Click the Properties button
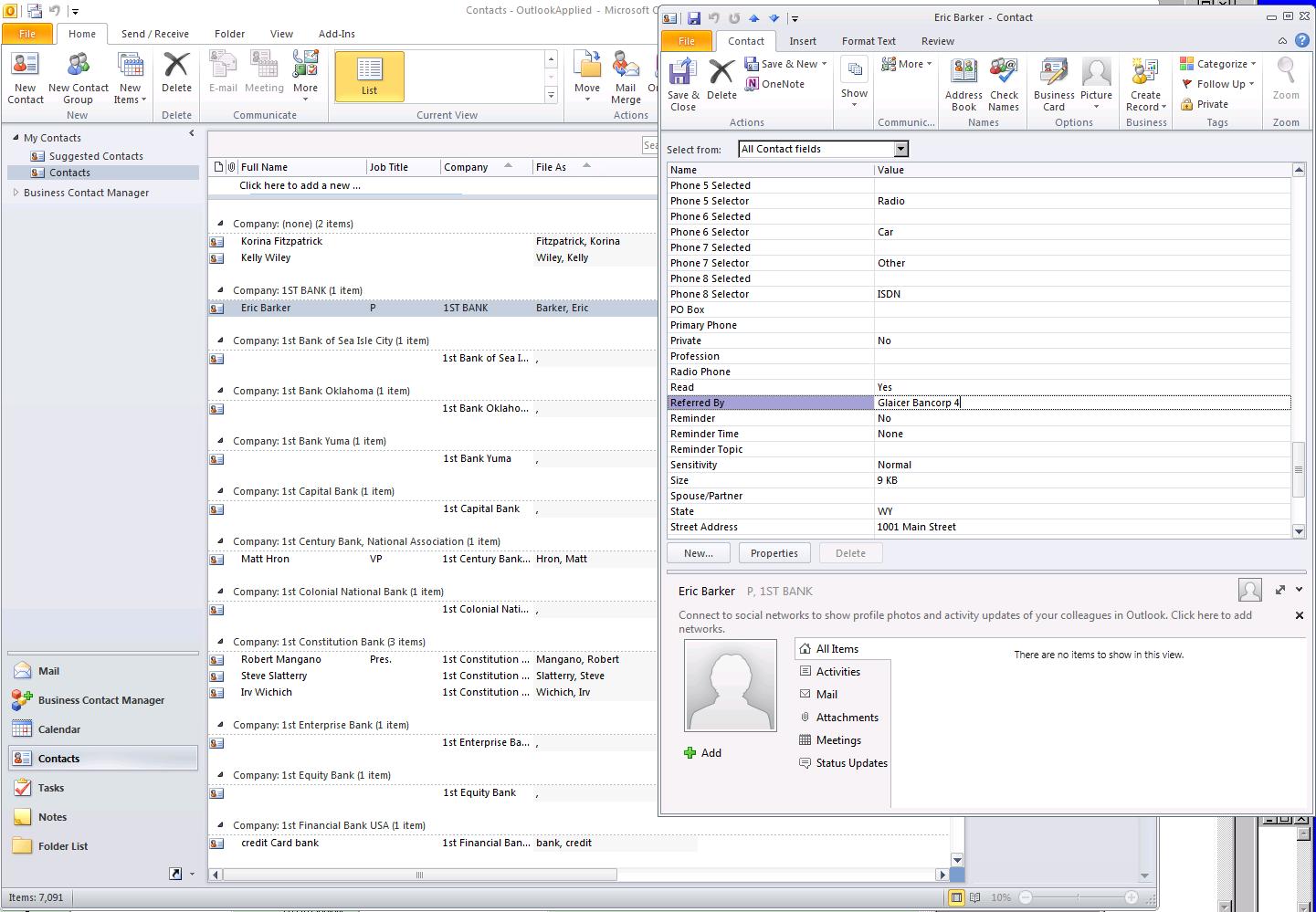 pos(774,553)
